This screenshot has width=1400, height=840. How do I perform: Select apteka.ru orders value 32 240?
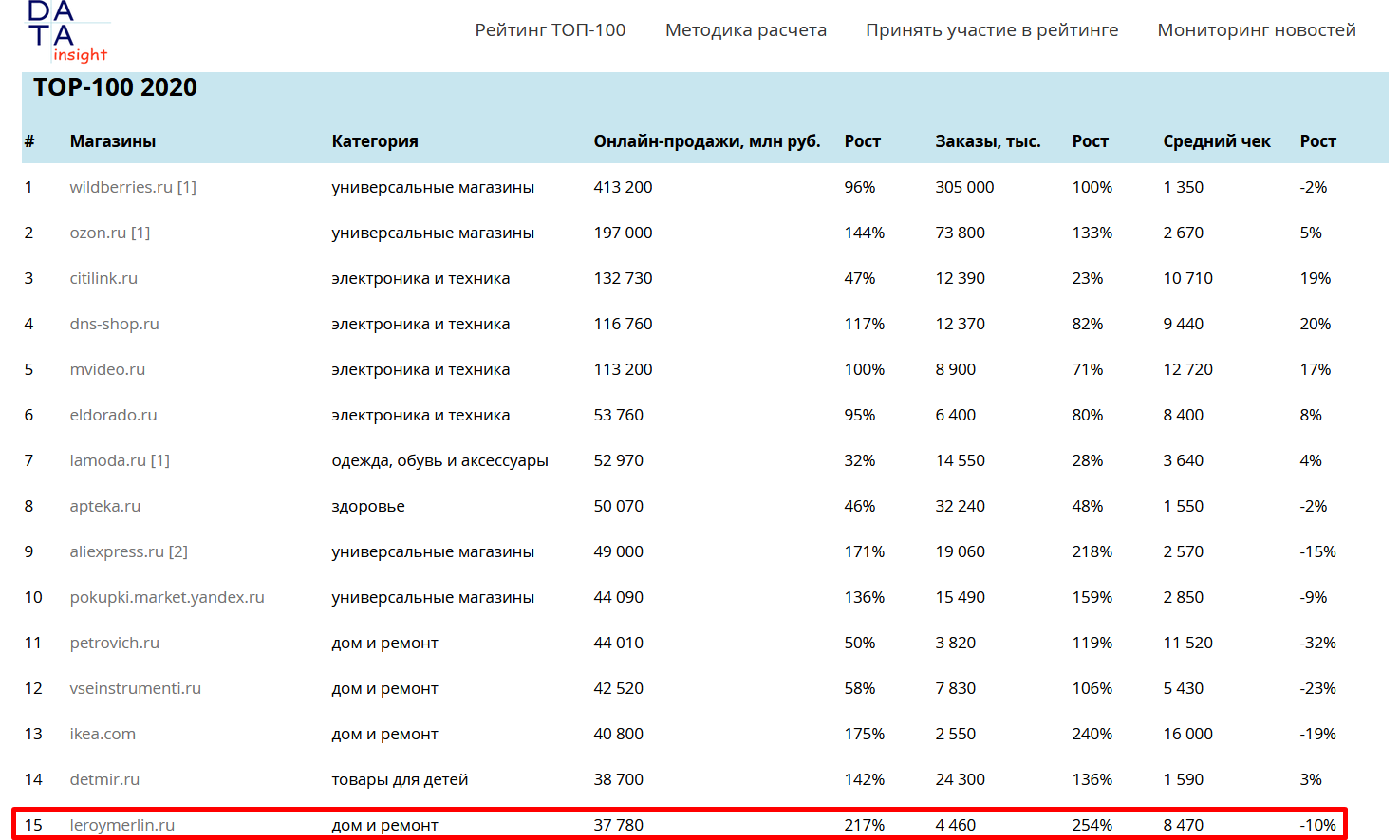[x=960, y=506]
